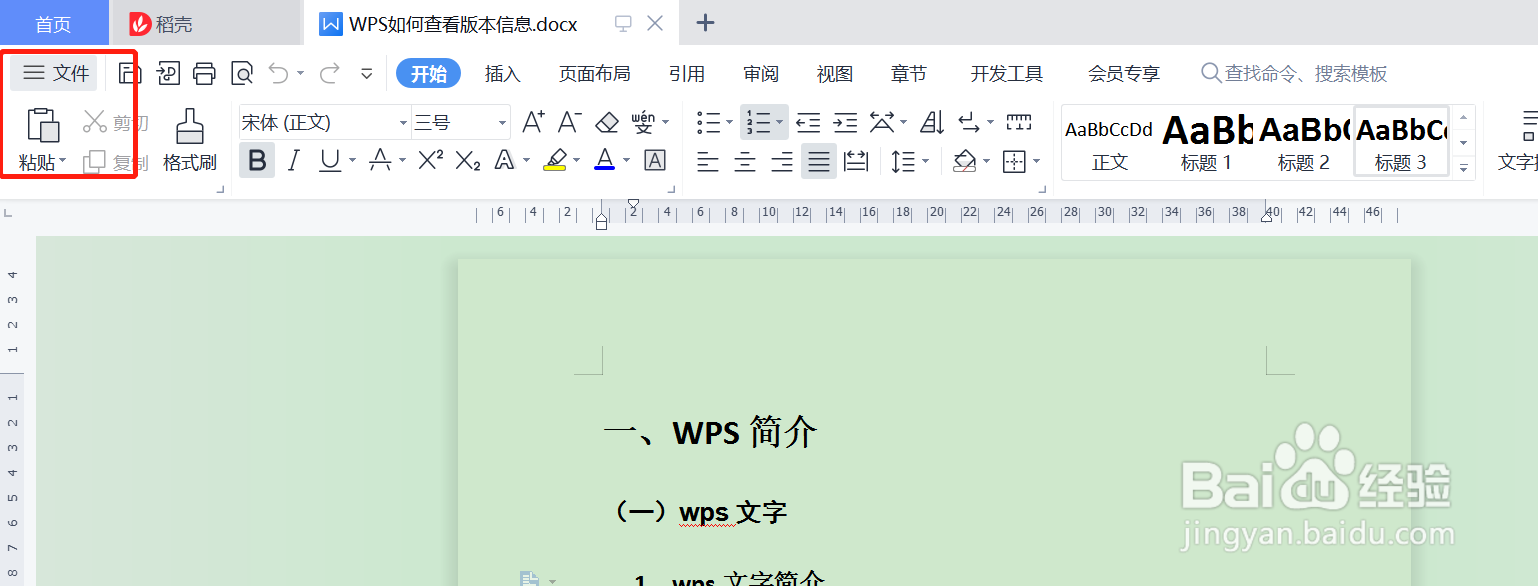Go to the 首页 tab
Screen dimensions: 1538x586
coord(53,24)
